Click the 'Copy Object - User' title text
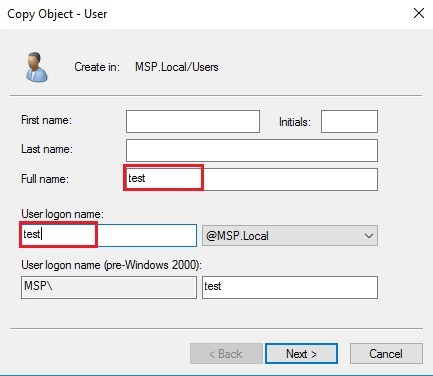 click(57, 14)
